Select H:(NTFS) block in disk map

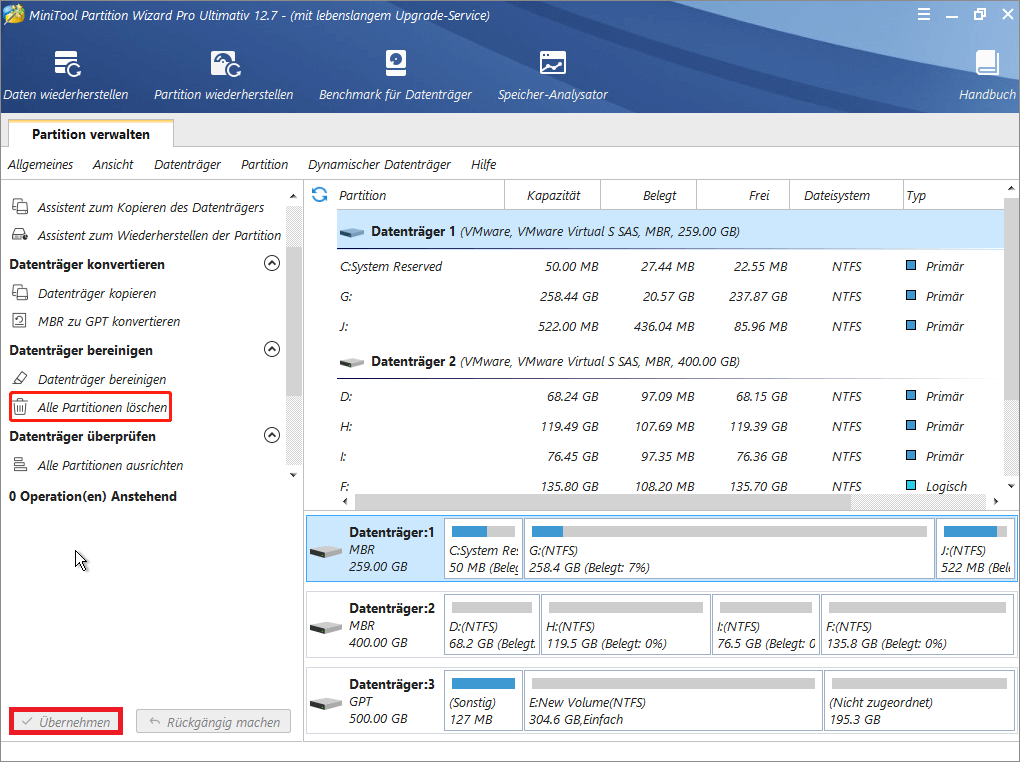coord(626,625)
